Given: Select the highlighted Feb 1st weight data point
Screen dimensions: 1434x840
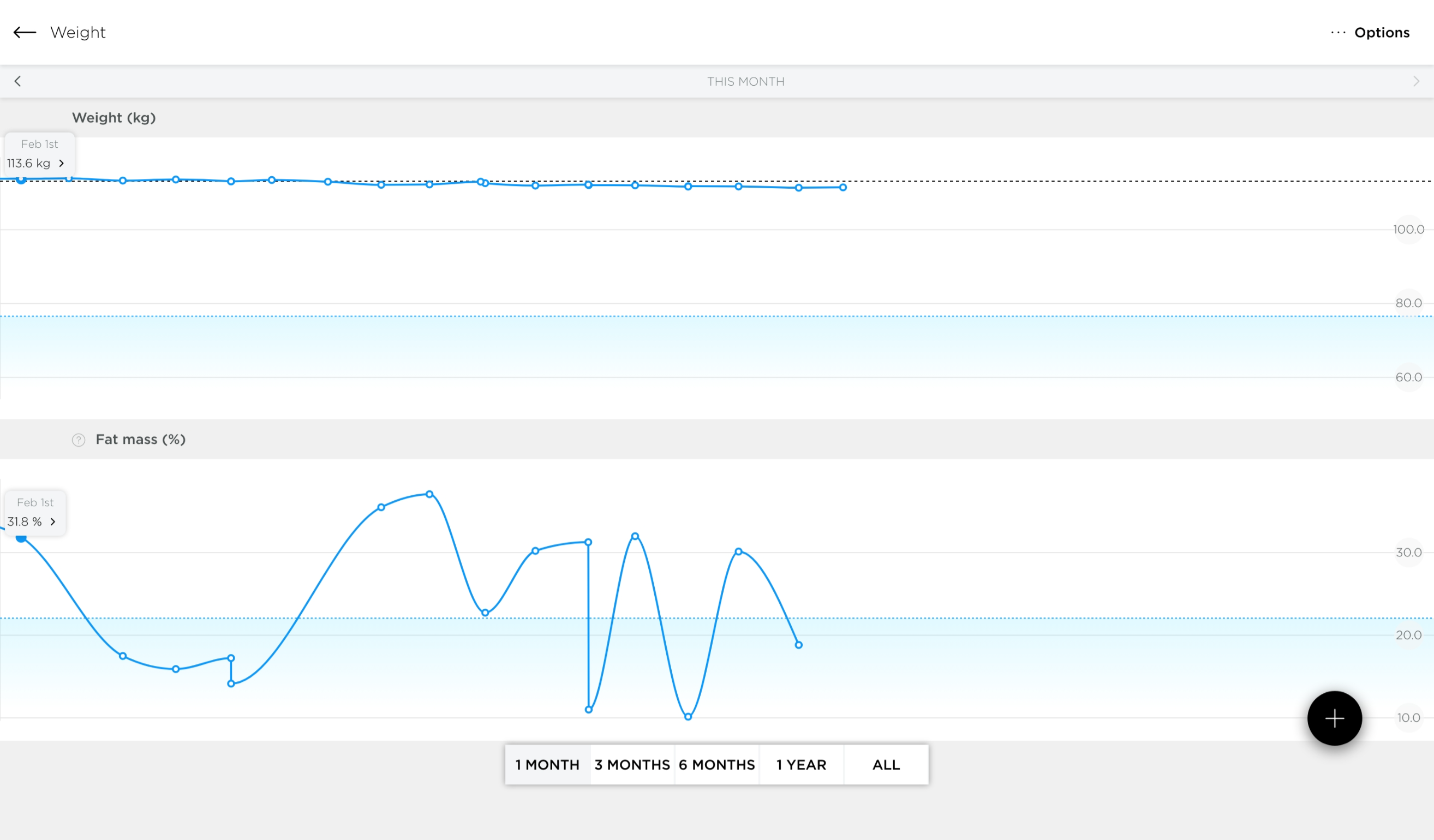Looking at the screenshot, I should (x=21, y=179).
